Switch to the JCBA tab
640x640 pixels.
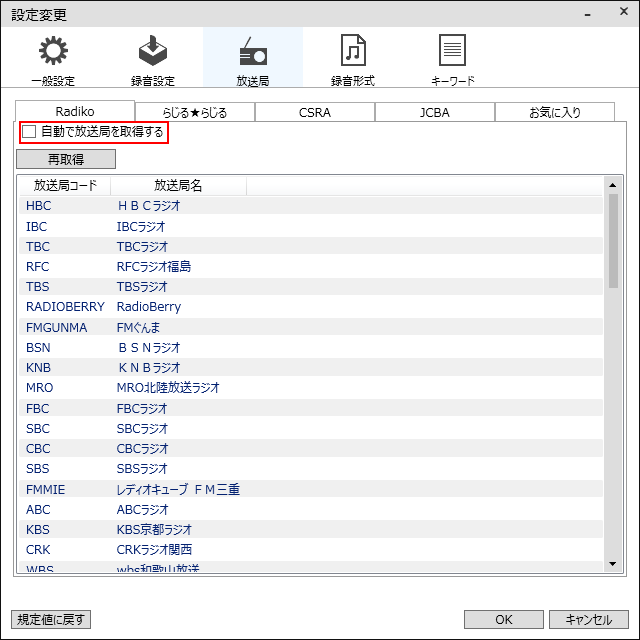point(435,112)
